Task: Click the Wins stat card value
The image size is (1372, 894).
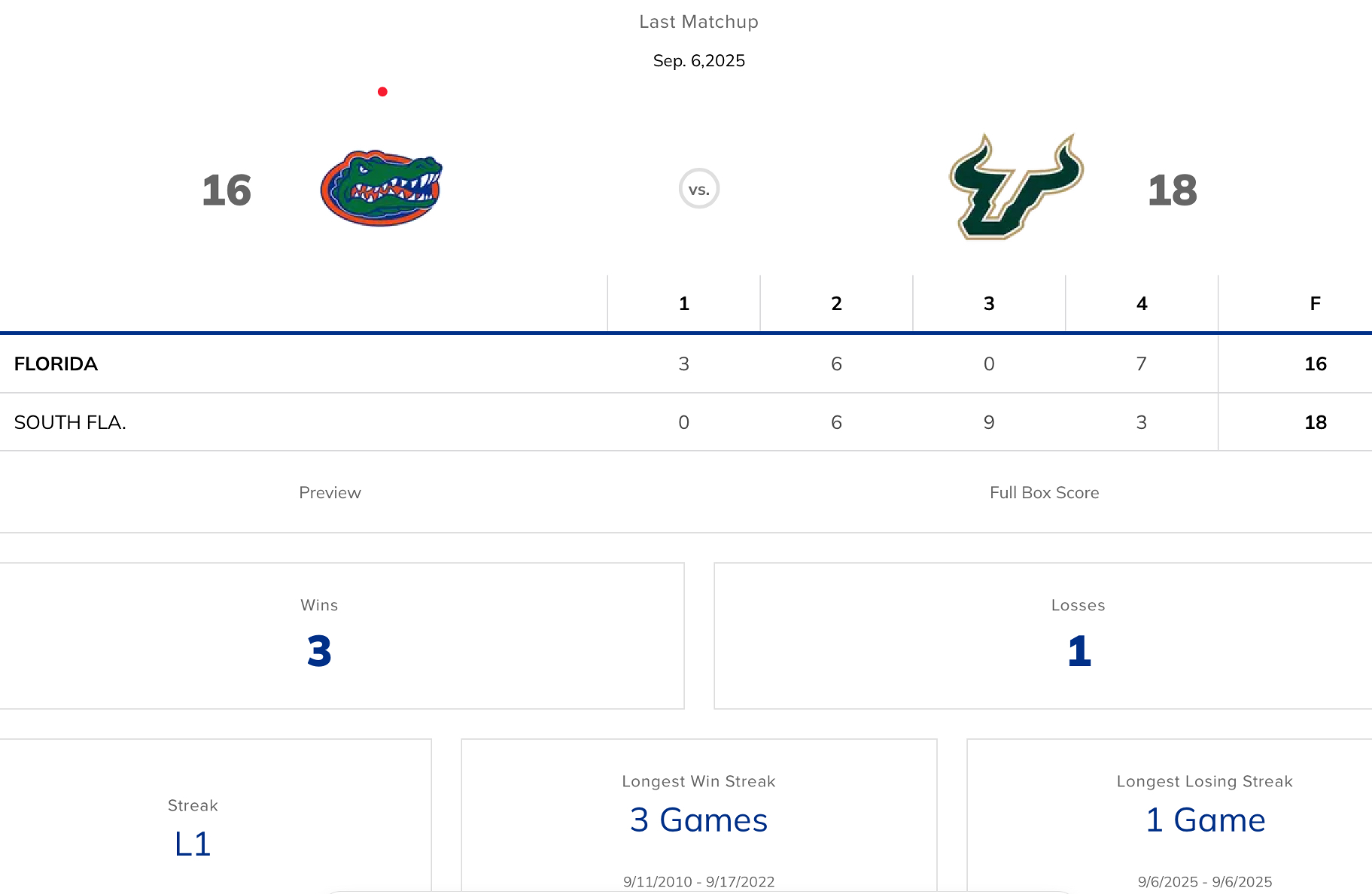Action: click(x=319, y=651)
